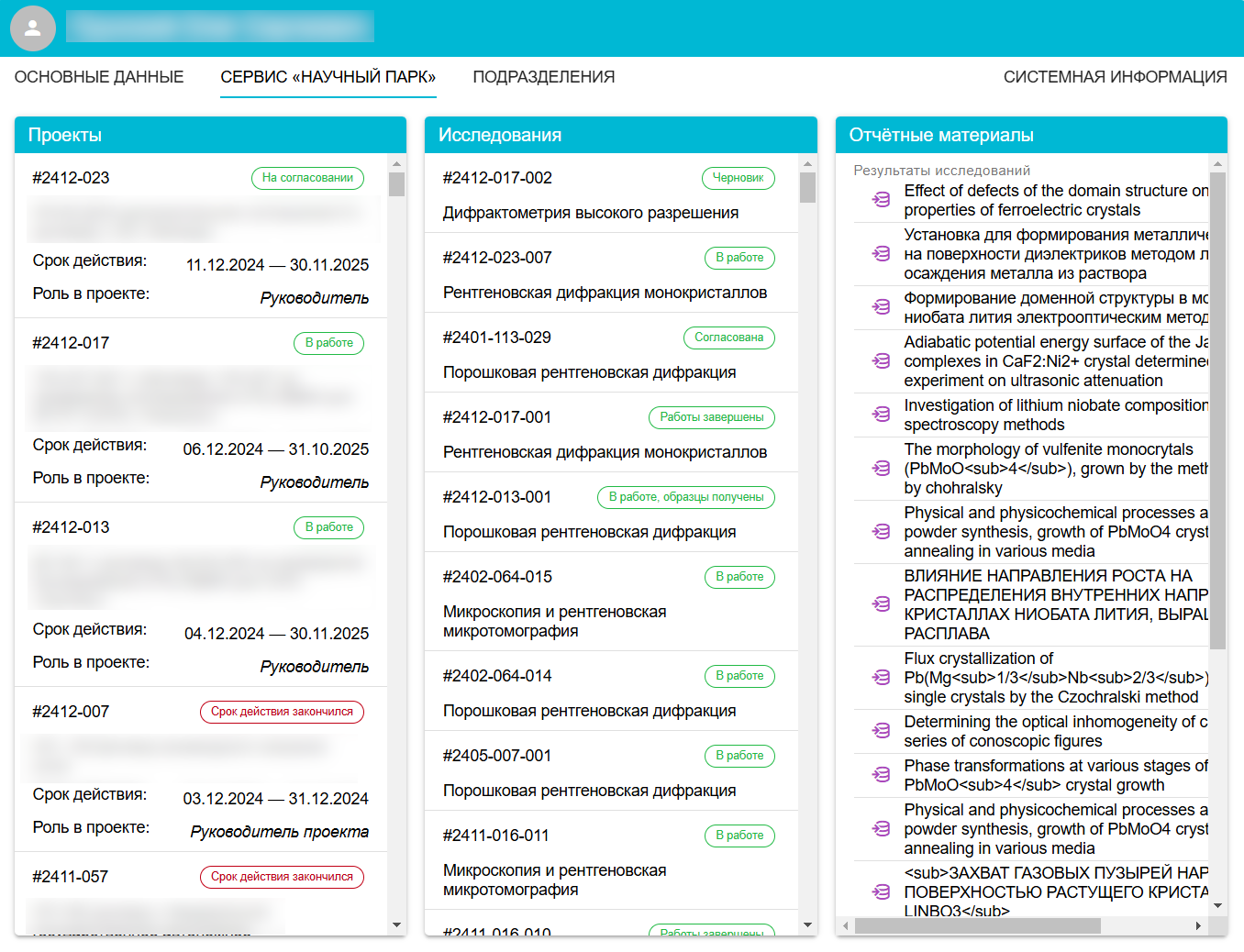Click the icon beside 'ВЛИЯНИЕ НАПРАВЛЕНИЯ РОСТА НА'

tap(881, 603)
